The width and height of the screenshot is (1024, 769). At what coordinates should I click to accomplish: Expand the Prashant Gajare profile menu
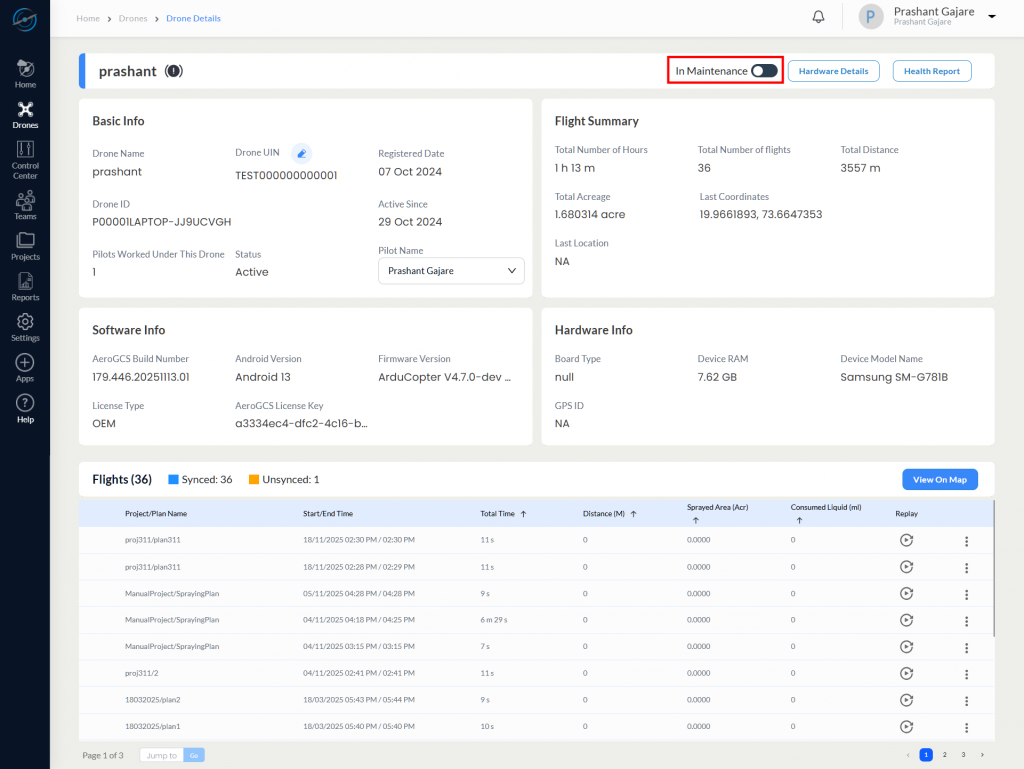[x=991, y=16]
